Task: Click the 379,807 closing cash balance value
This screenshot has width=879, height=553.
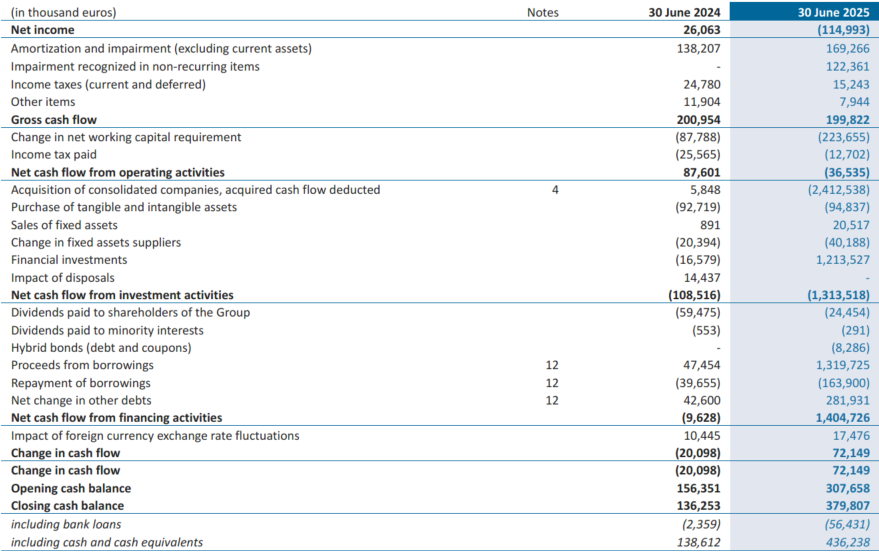Action: (x=845, y=506)
